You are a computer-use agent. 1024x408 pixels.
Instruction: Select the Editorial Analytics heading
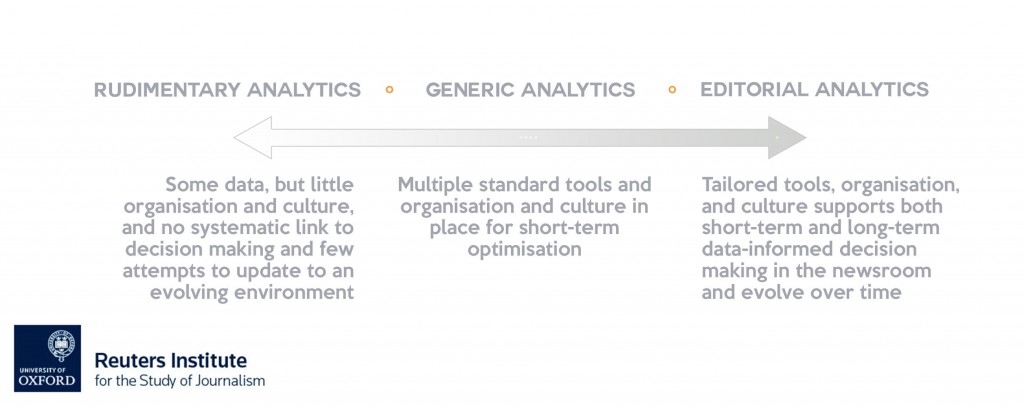point(814,90)
